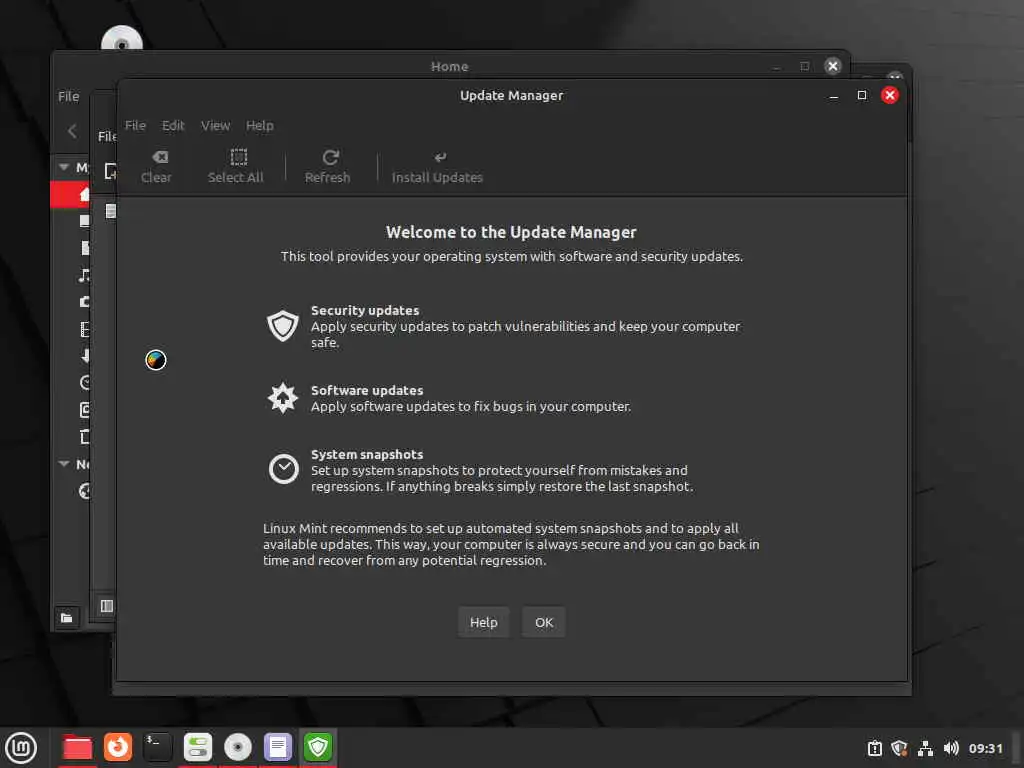Open calendar from 09:31 clock
The image size is (1024, 768).
tap(985, 748)
